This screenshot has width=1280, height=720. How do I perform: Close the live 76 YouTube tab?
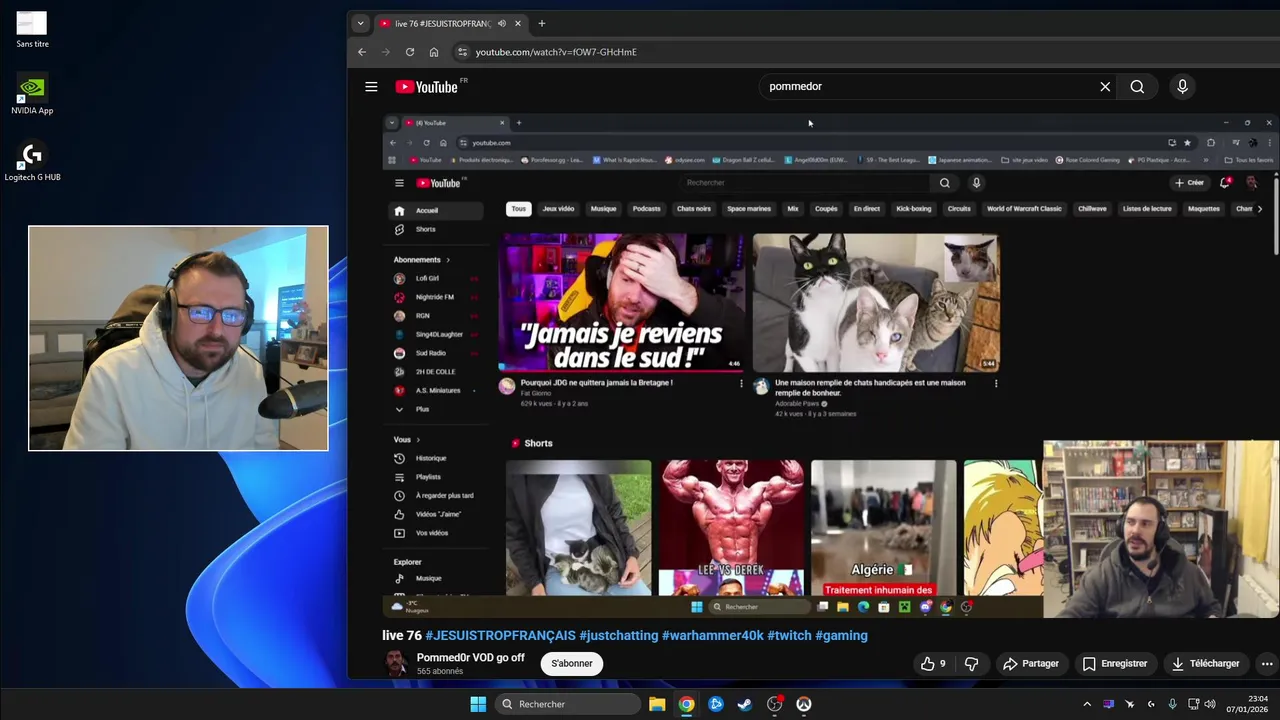(519, 23)
